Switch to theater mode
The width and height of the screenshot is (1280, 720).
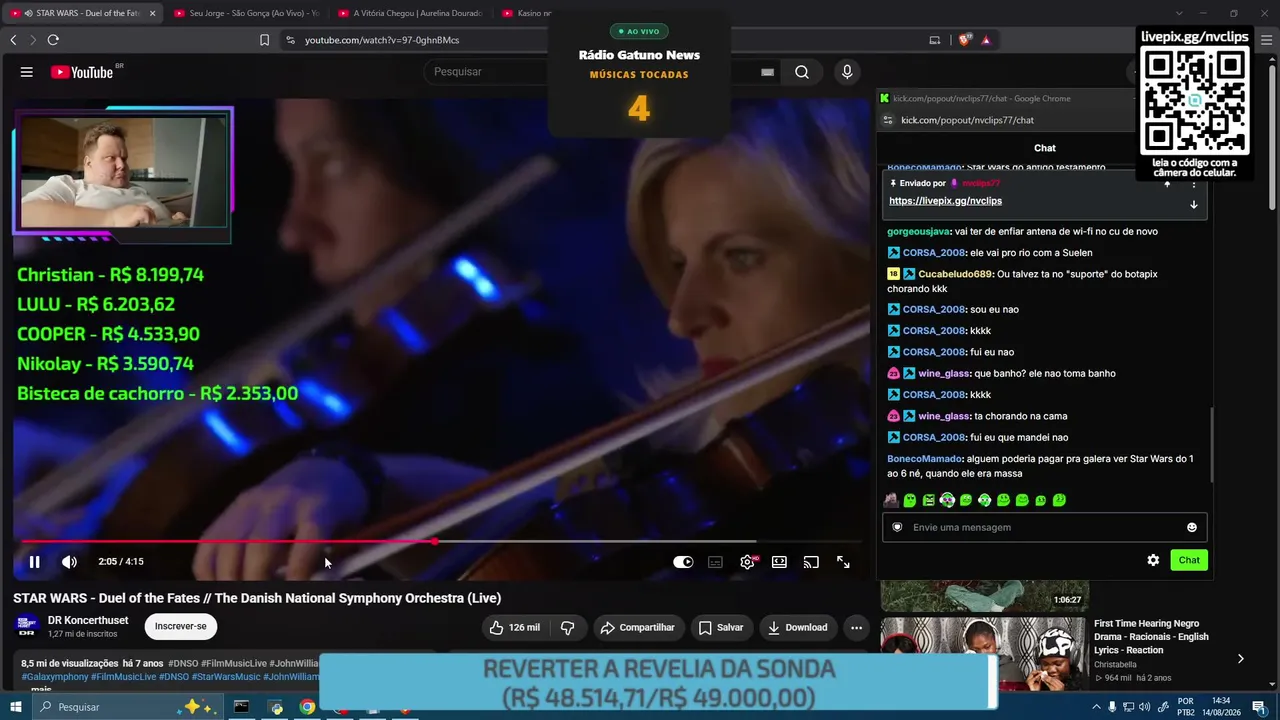click(779, 562)
